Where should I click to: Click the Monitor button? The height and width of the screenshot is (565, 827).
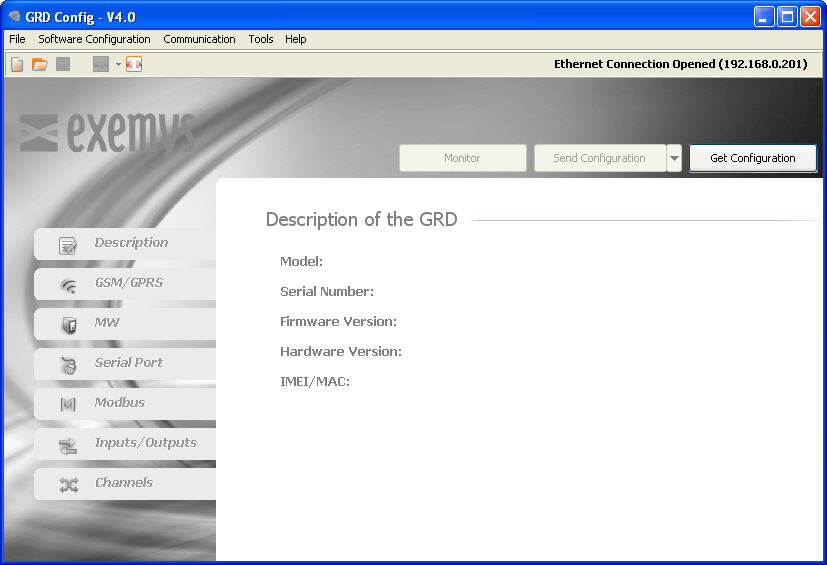pos(462,158)
